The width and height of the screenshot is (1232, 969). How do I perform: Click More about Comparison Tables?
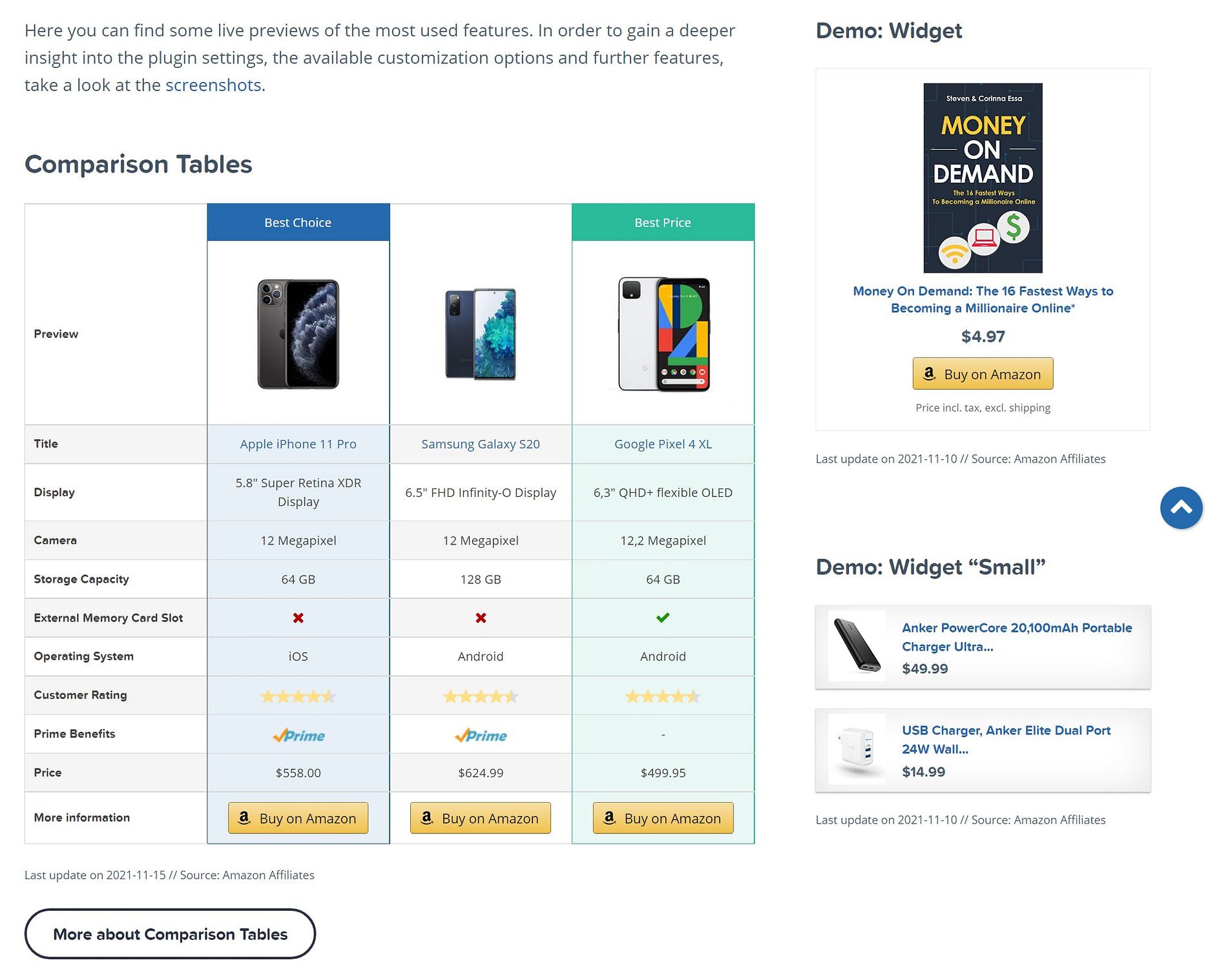point(170,933)
